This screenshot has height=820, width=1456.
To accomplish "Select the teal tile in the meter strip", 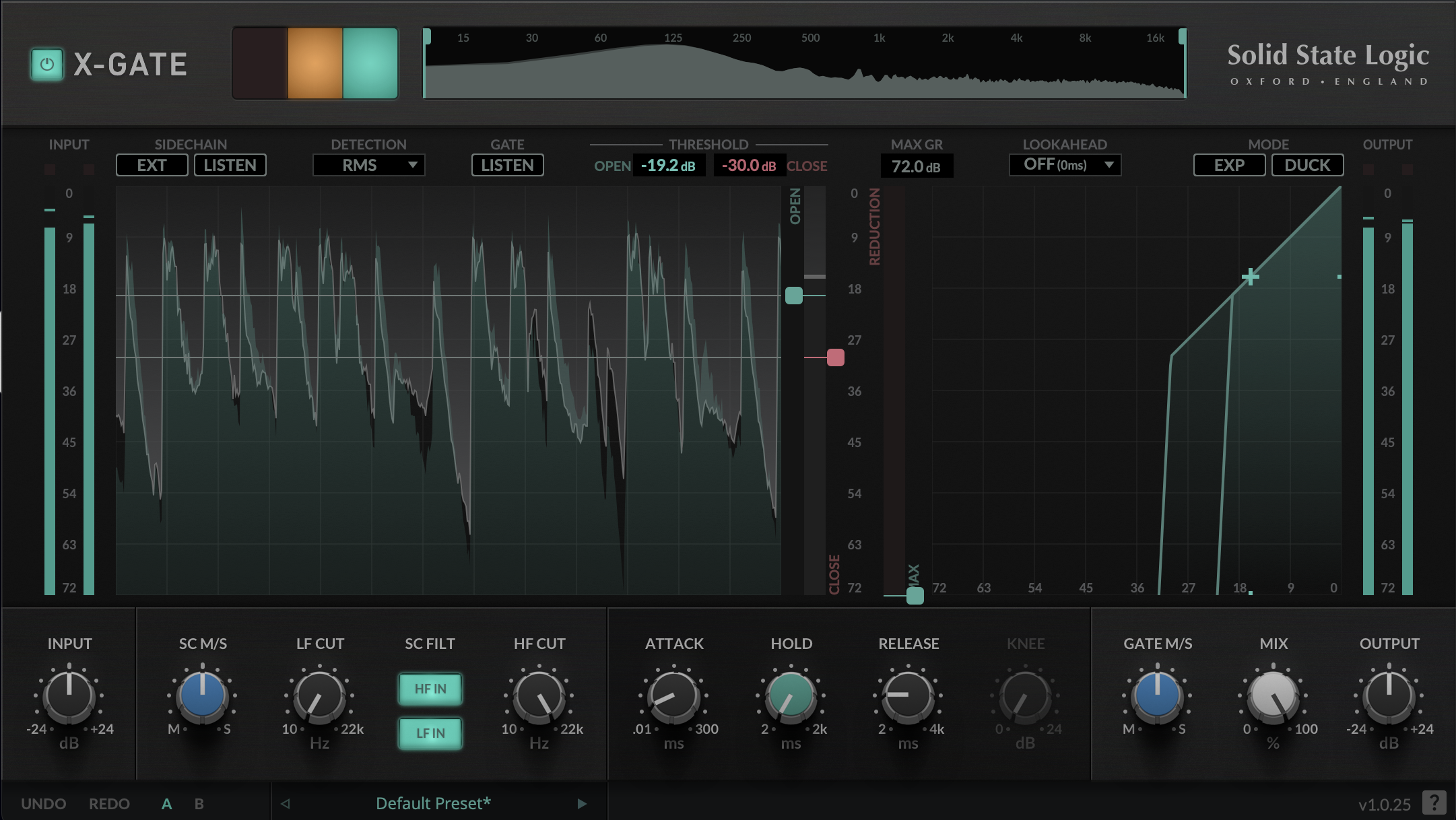I will click(x=370, y=63).
